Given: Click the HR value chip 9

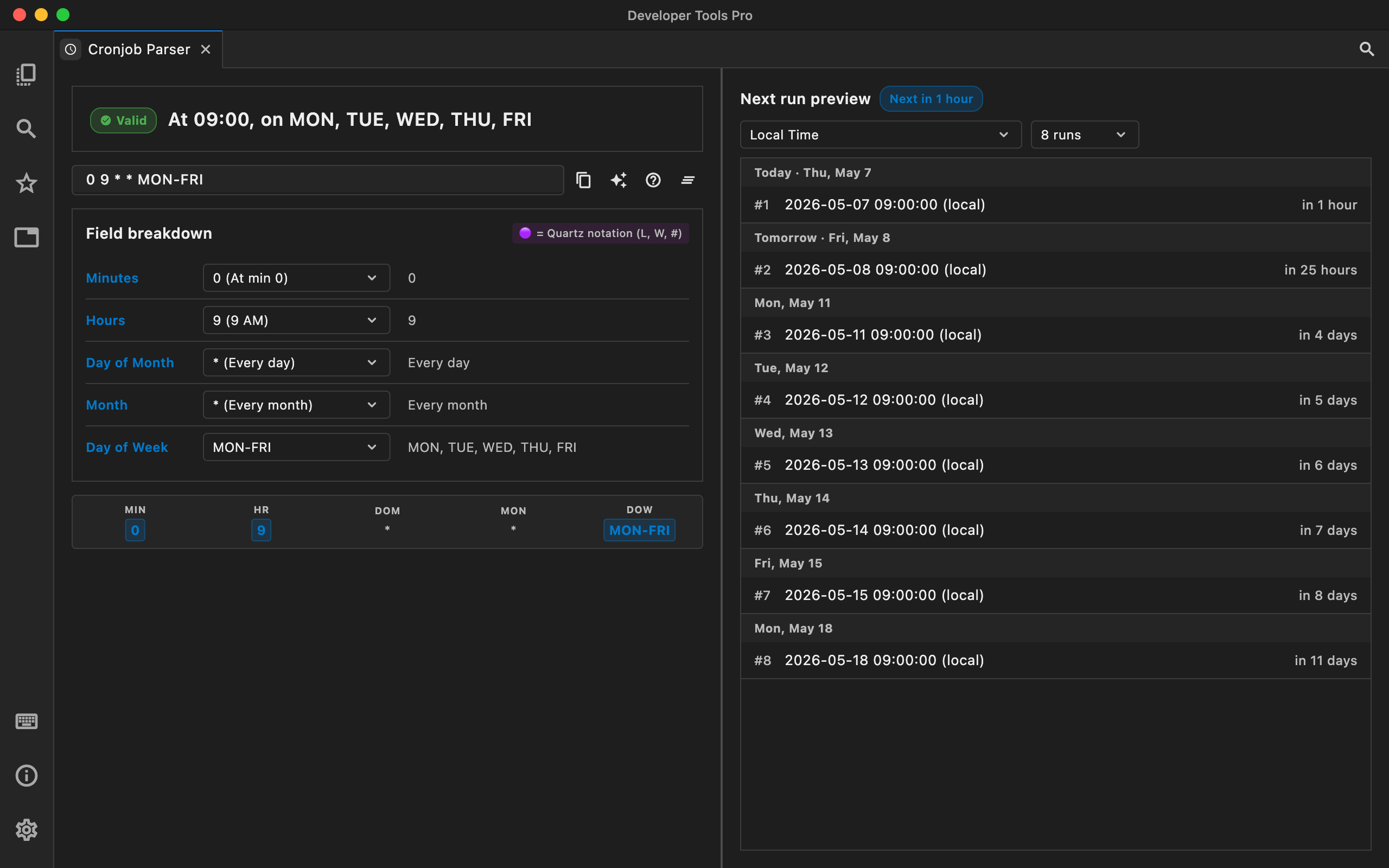Looking at the screenshot, I should 261,530.
